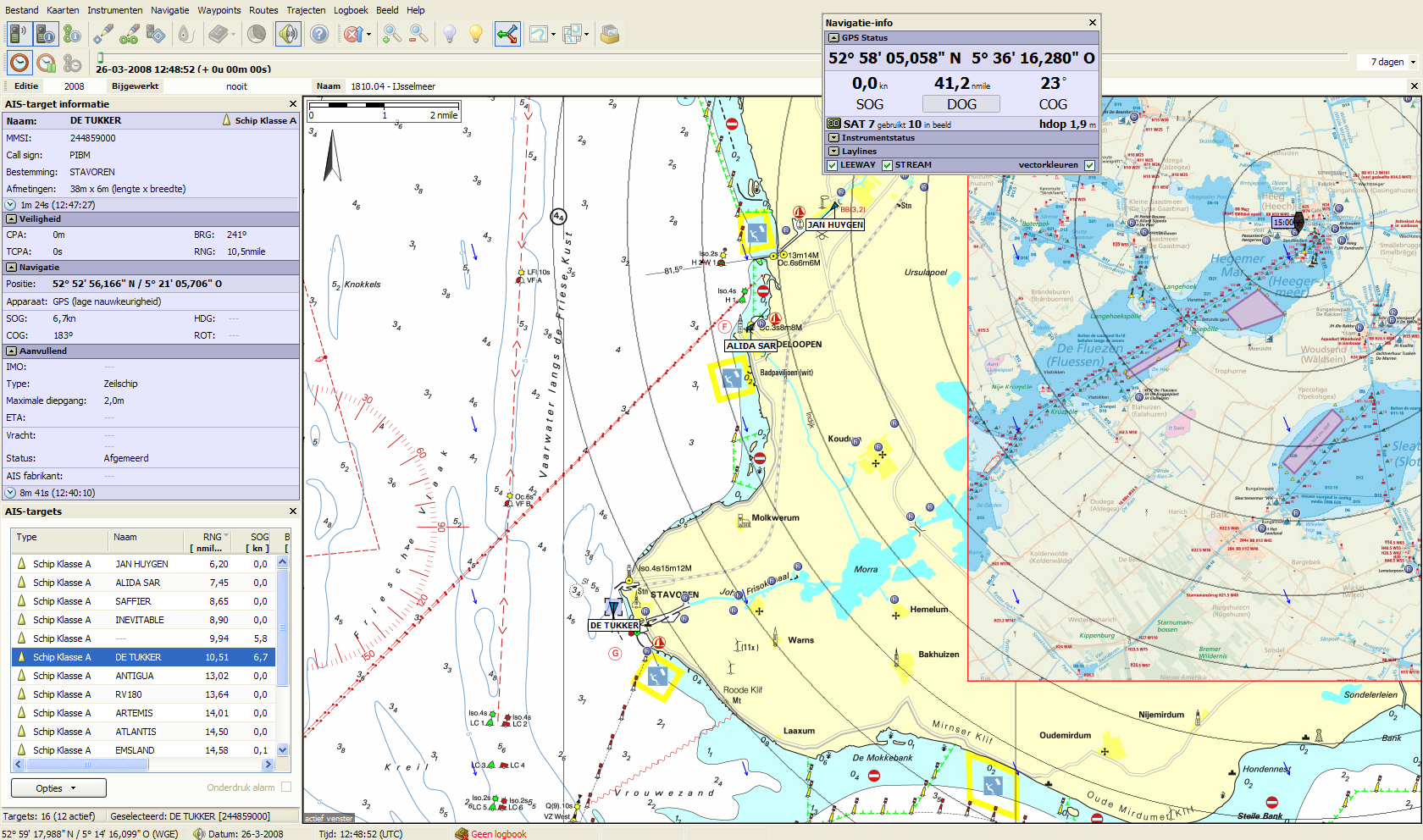This screenshot has height=840, width=1423.
Task: Open the Kaarten menu
Action: (x=63, y=10)
